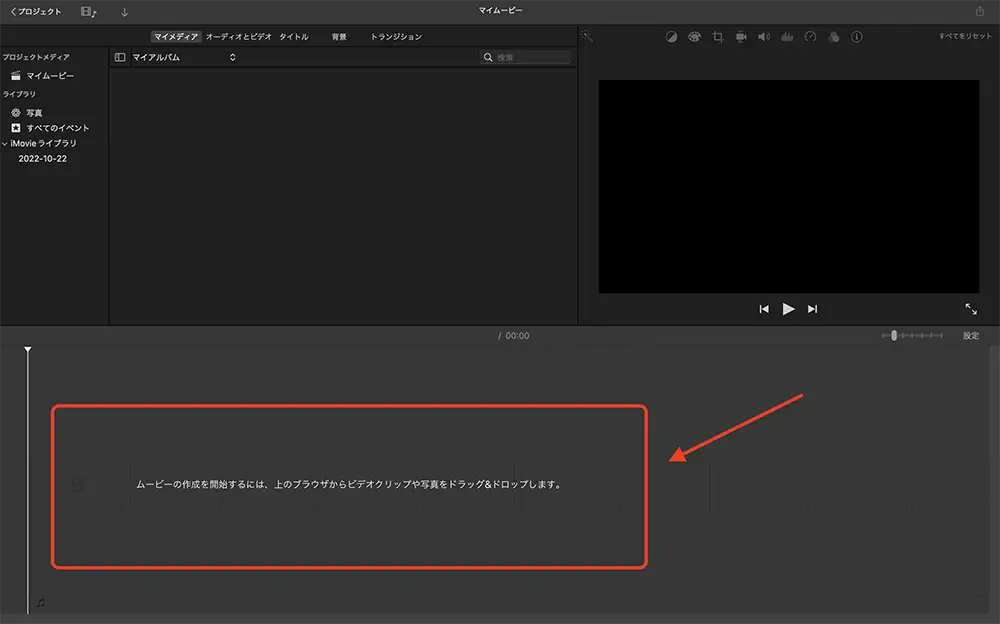Open the タイトル tab

(x=294, y=37)
